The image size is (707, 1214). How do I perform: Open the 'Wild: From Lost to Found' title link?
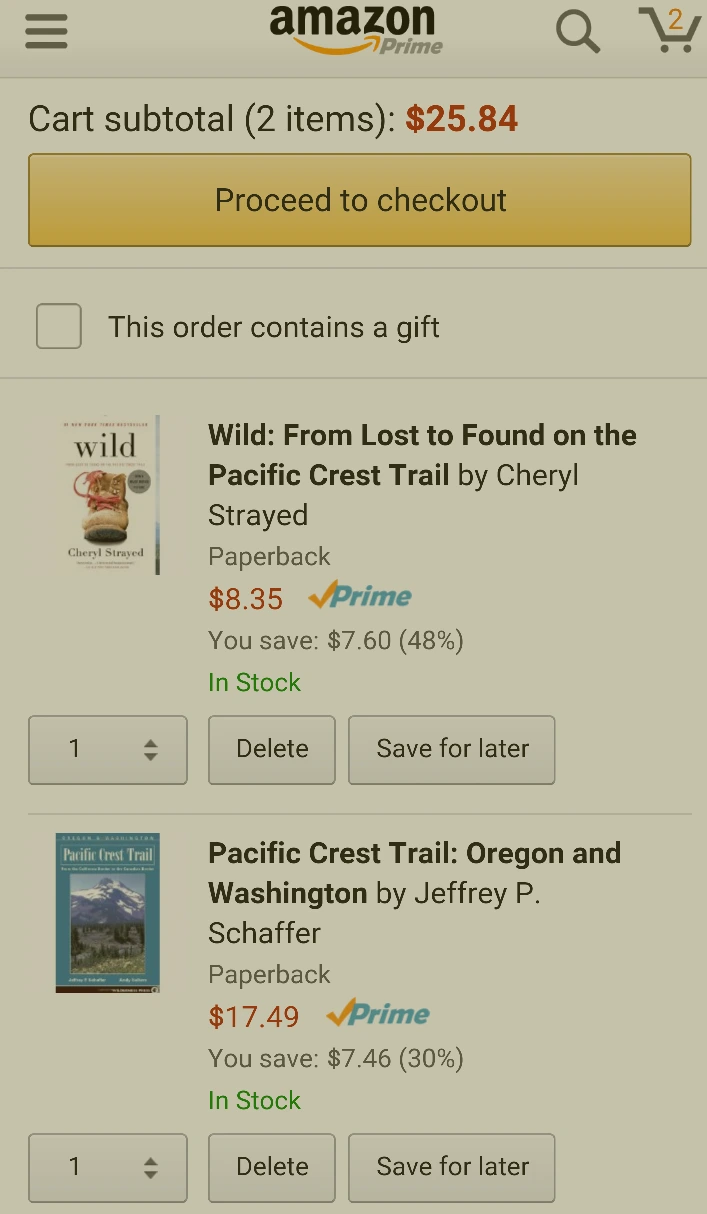click(x=421, y=455)
